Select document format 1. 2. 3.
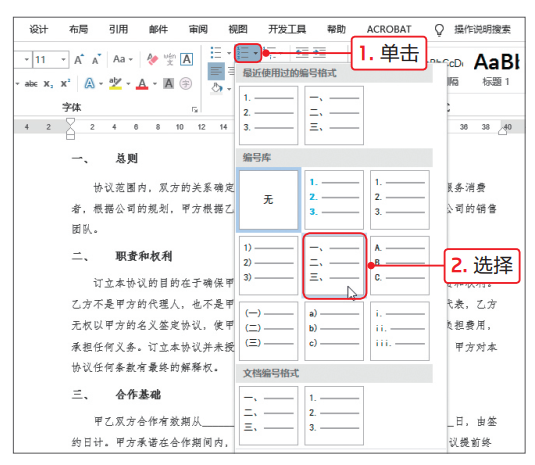This screenshot has width=535, height=465. (x=334, y=416)
